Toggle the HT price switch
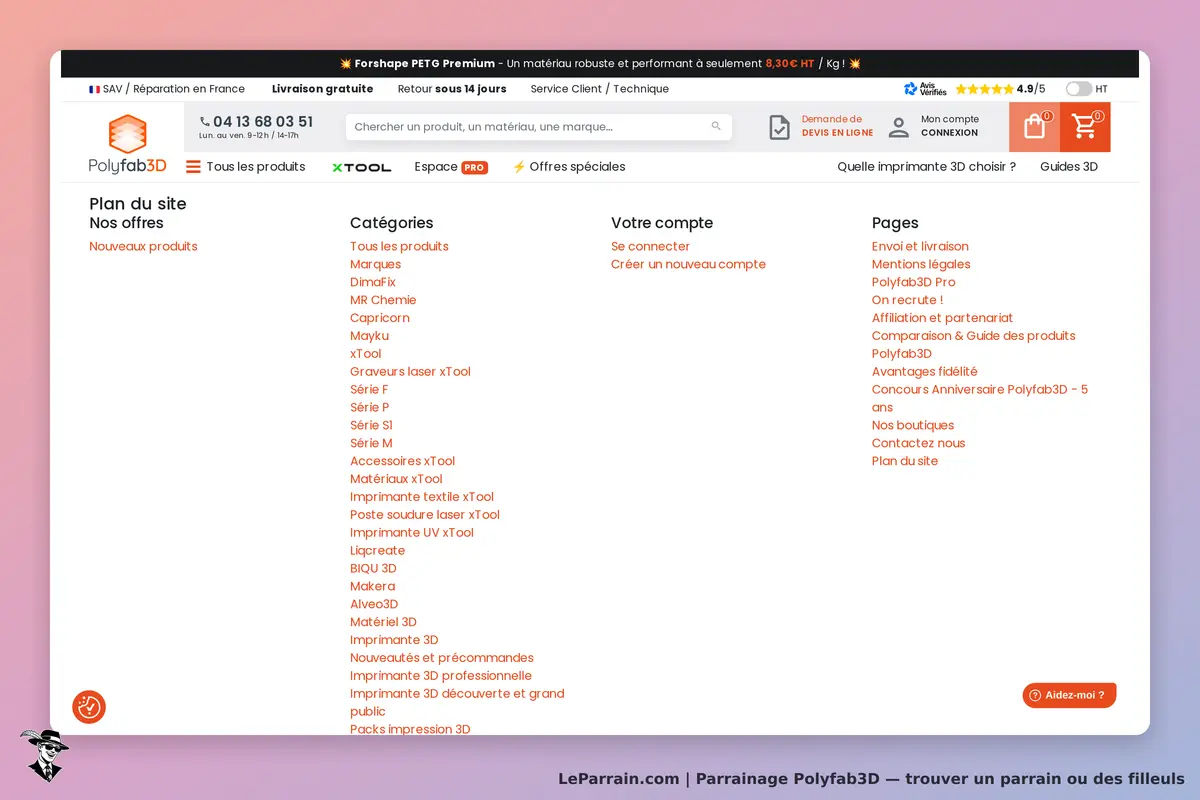This screenshot has height=800, width=1200. click(x=1078, y=89)
